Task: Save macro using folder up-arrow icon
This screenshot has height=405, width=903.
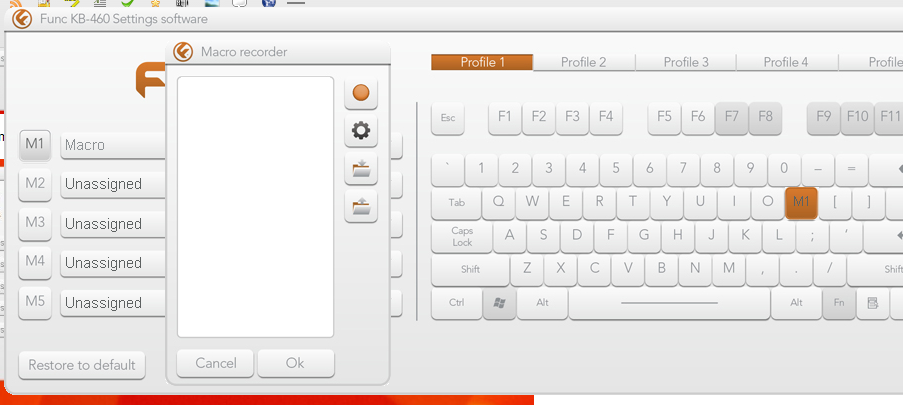Action: point(361,206)
